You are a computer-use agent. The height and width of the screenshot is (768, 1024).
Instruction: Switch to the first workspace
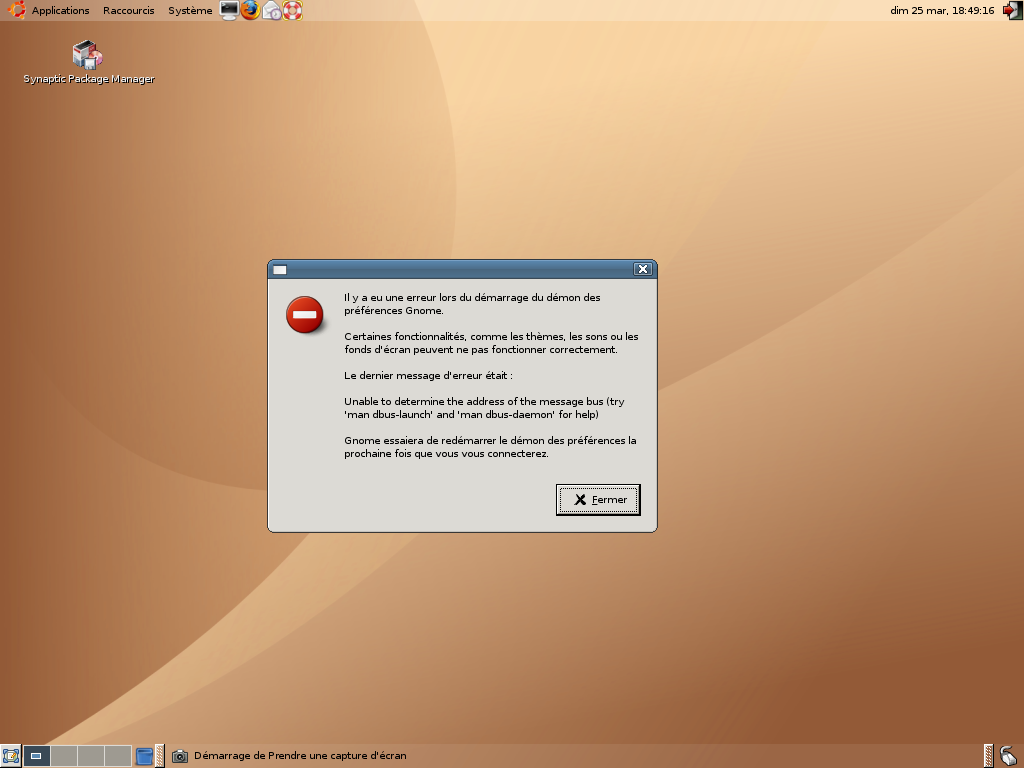37,756
